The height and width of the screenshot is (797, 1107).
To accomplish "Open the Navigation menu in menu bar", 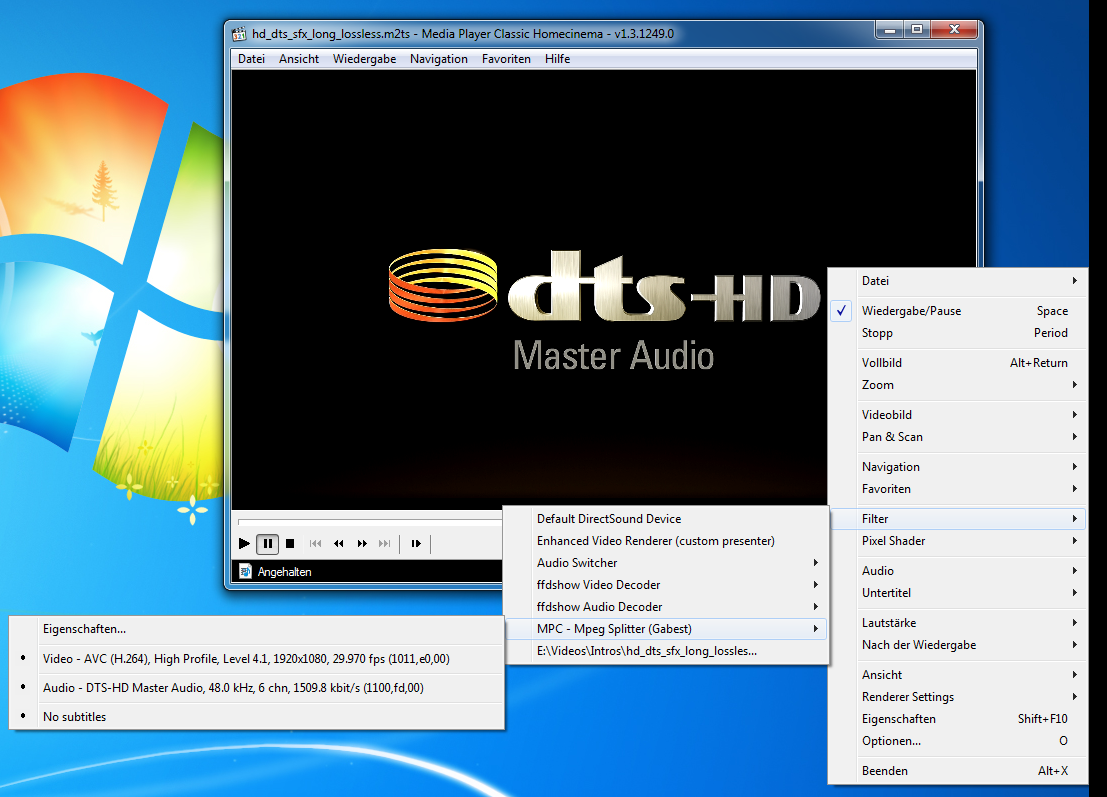I will [x=438, y=59].
